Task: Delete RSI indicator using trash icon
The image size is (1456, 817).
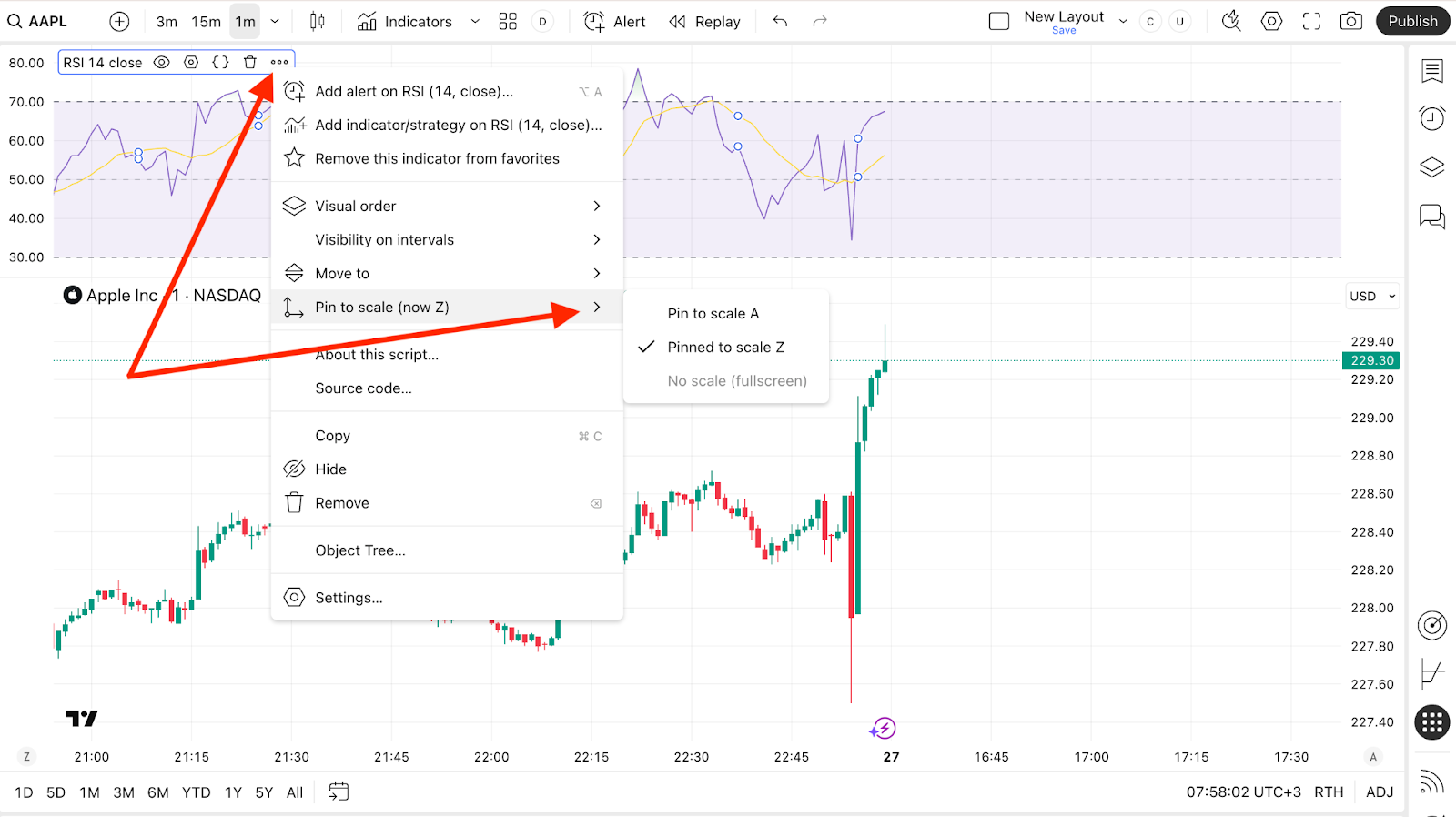Action: pos(250,63)
